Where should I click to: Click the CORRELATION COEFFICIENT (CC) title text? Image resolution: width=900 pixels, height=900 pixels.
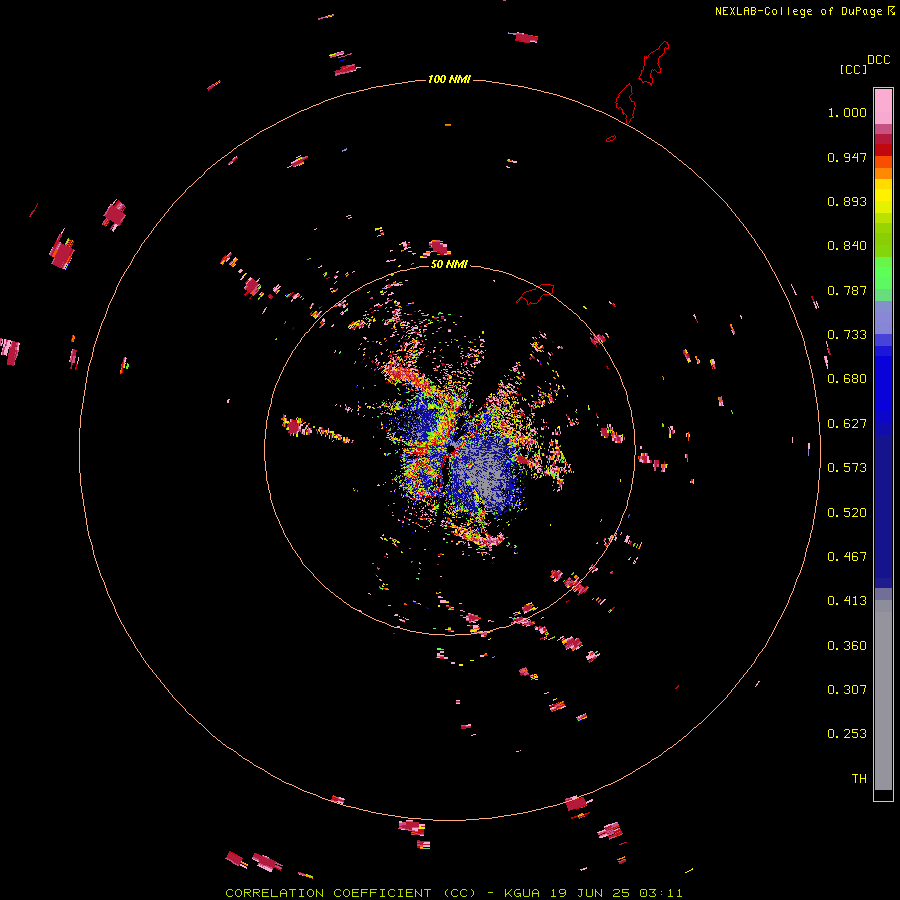[x=350, y=893]
